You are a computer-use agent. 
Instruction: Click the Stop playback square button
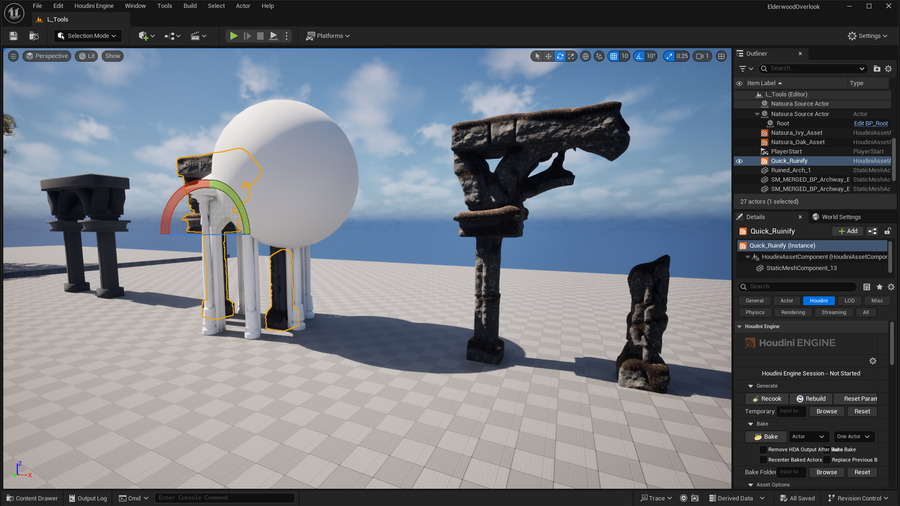pyautogui.click(x=260, y=36)
